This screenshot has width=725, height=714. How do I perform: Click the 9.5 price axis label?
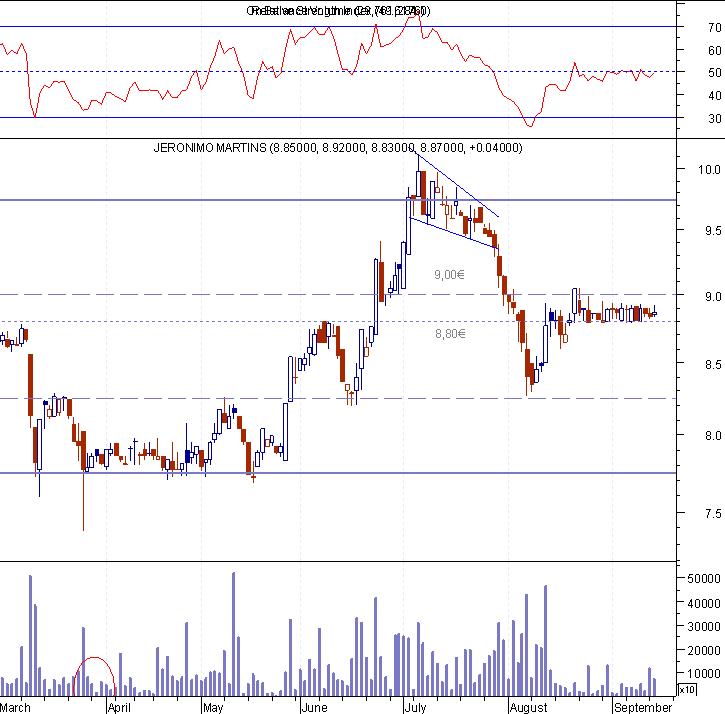click(713, 230)
